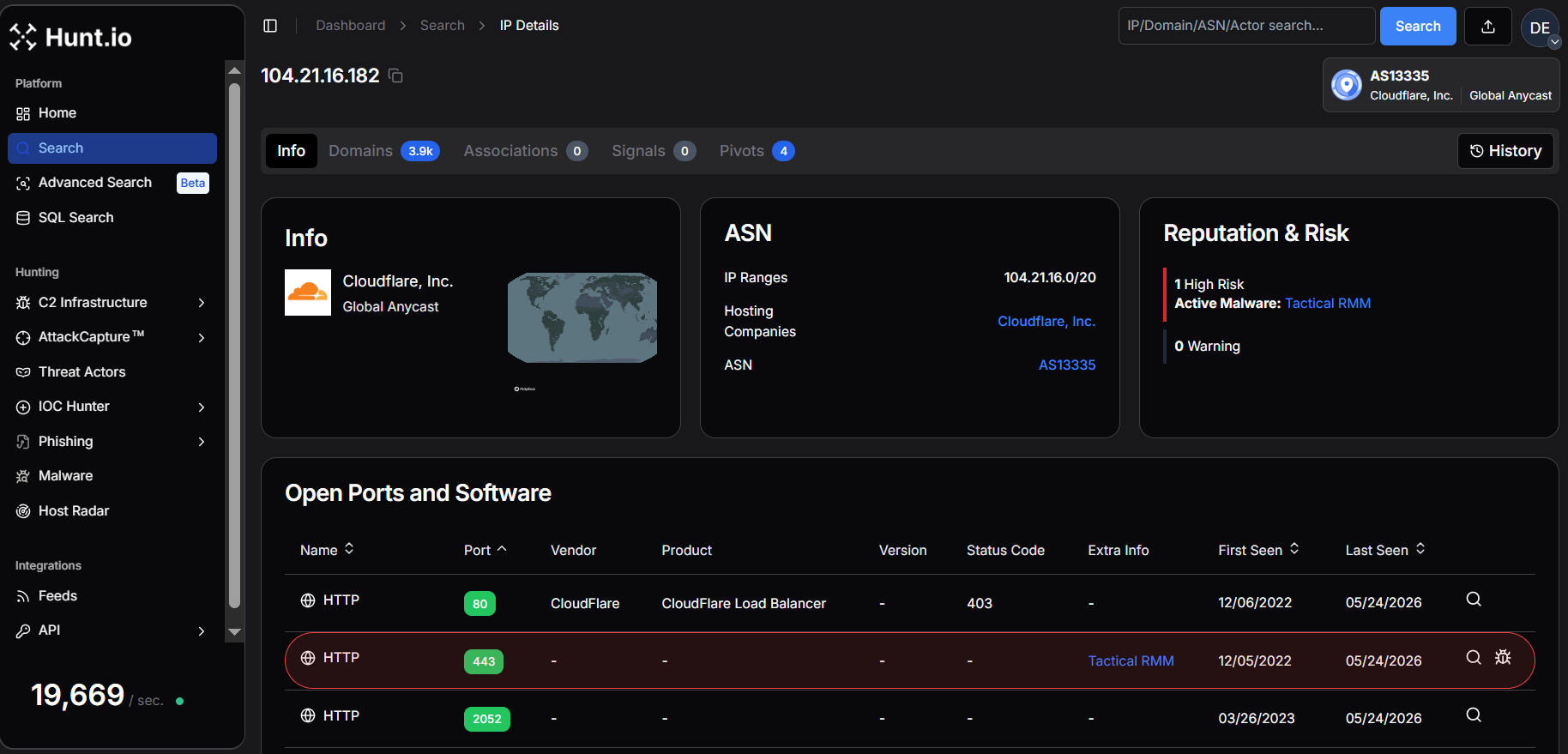Click the IOC Hunter crosshair icon

(x=23, y=407)
